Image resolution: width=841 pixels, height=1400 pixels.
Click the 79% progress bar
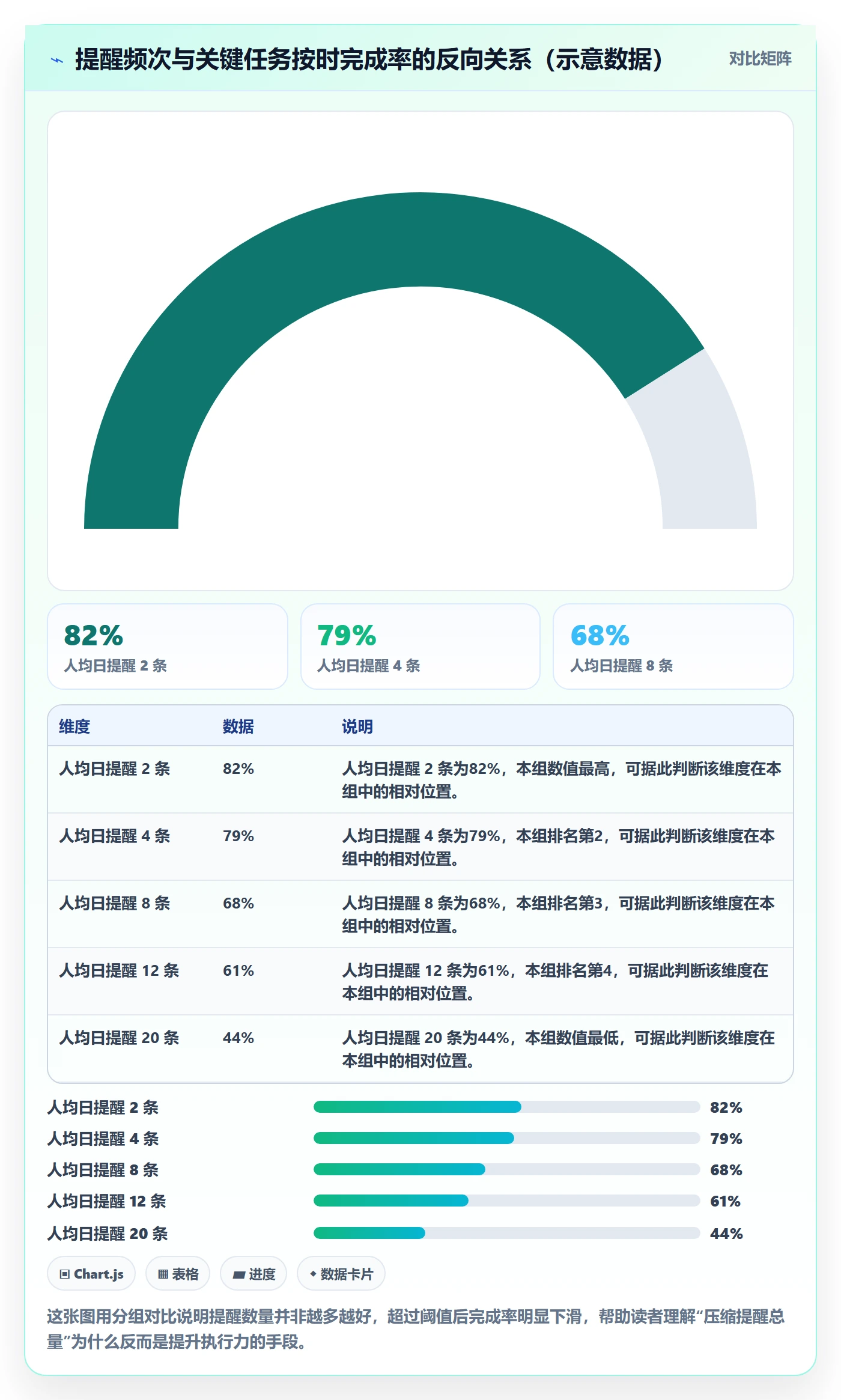pyautogui.click(x=507, y=1138)
